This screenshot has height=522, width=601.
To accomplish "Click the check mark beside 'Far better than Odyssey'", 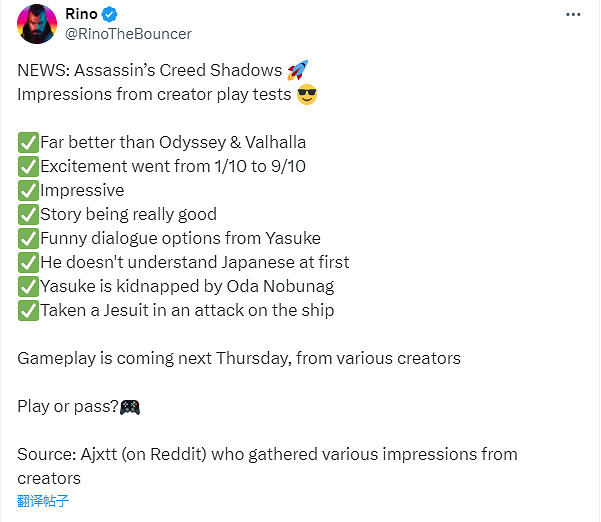I will click(x=28, y=142).
